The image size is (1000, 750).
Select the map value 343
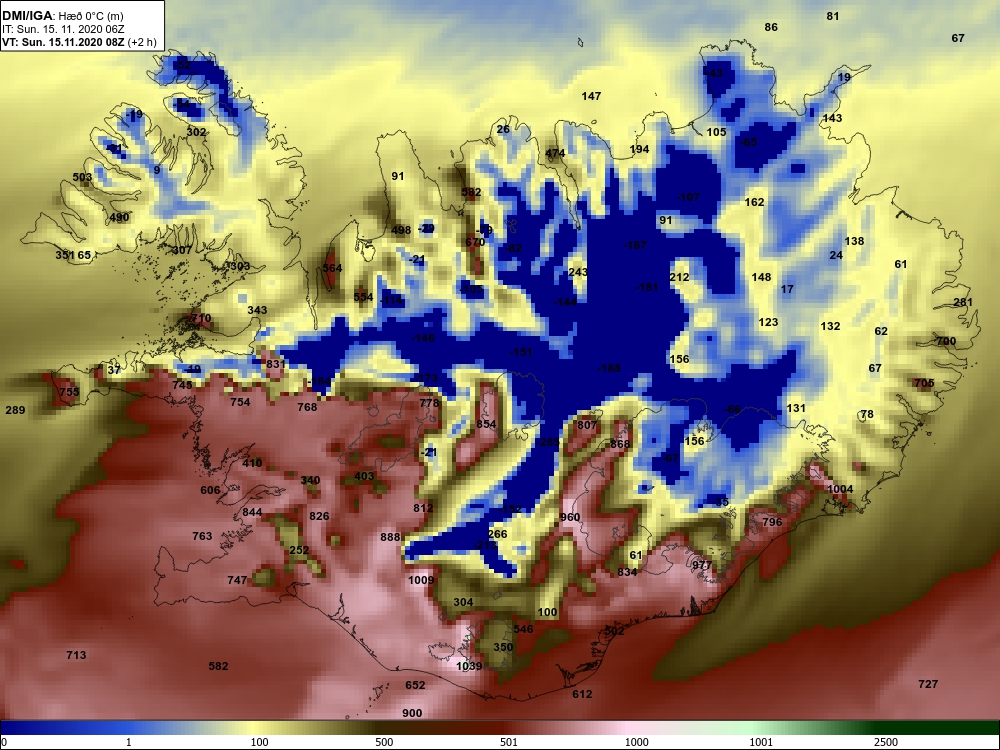258,310
